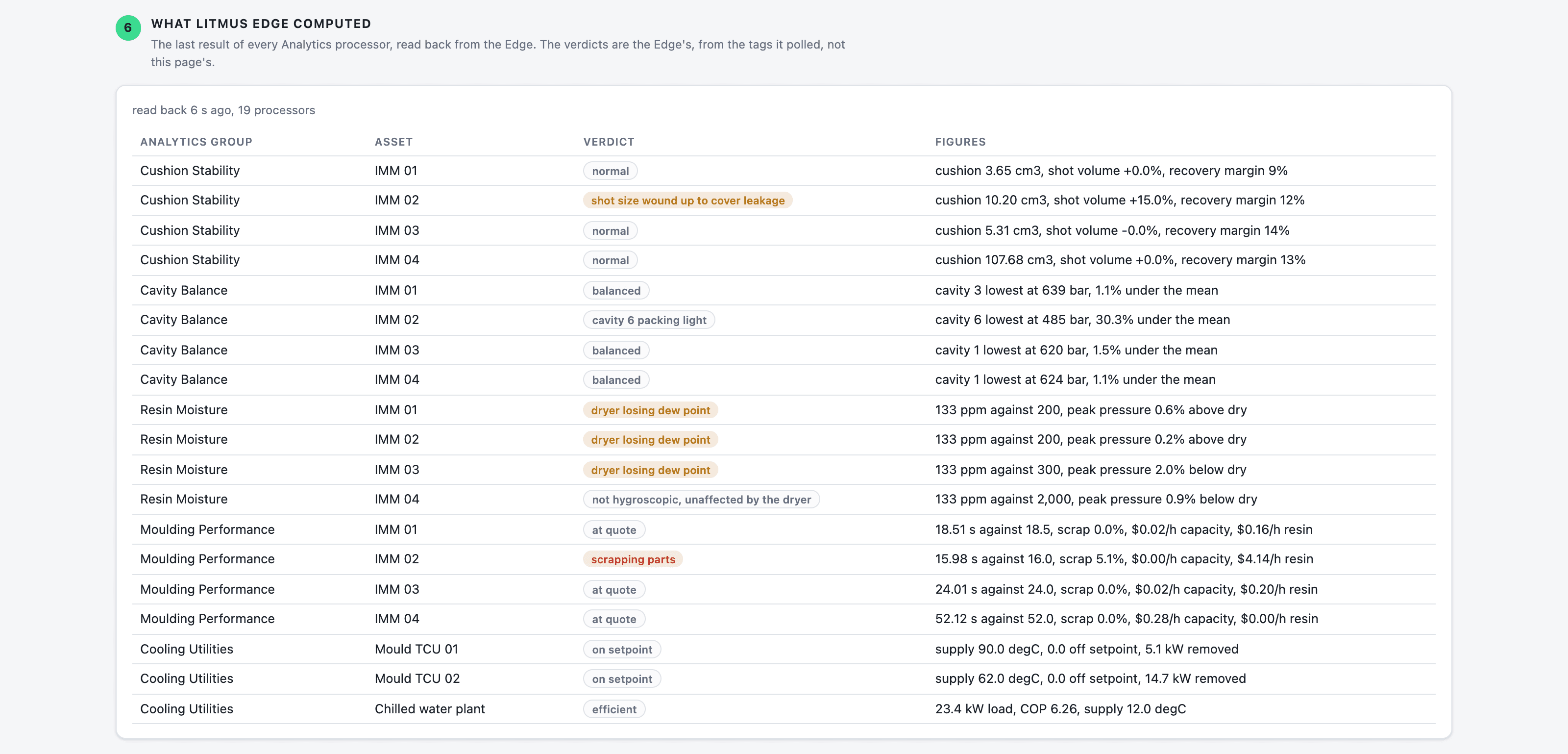
Task: Select the 'Mould TCU 01' asset cell
Action: pyautogui.click(x=416, y=649)
